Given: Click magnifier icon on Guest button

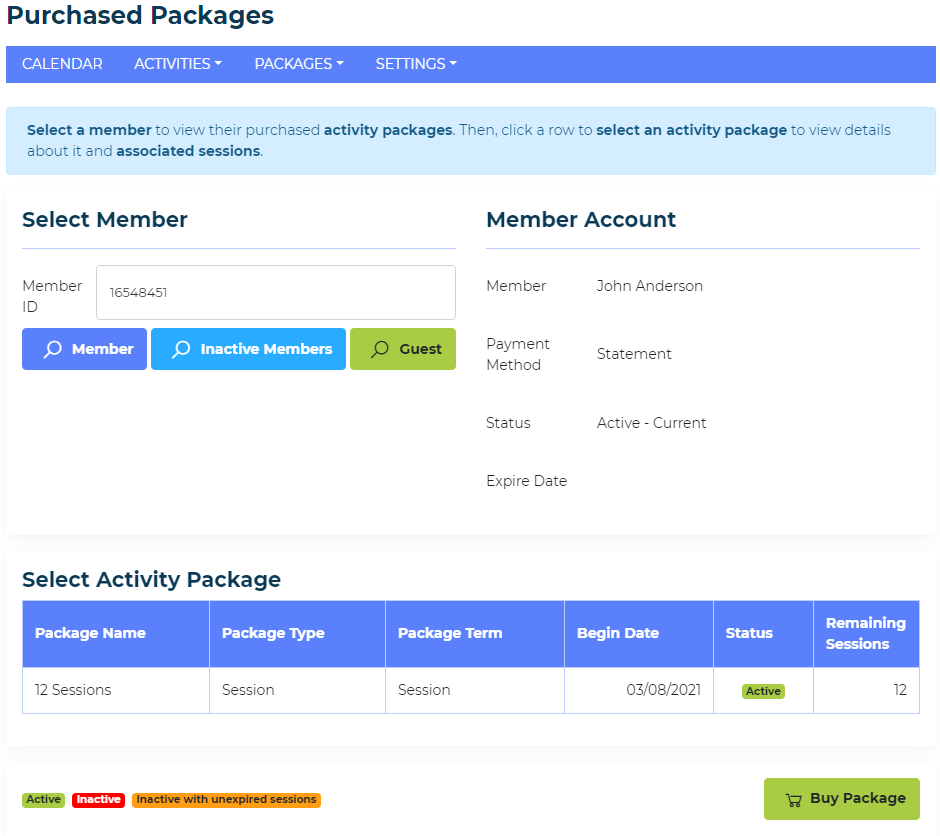Looking at the screenshot, I should click(380, 349).
